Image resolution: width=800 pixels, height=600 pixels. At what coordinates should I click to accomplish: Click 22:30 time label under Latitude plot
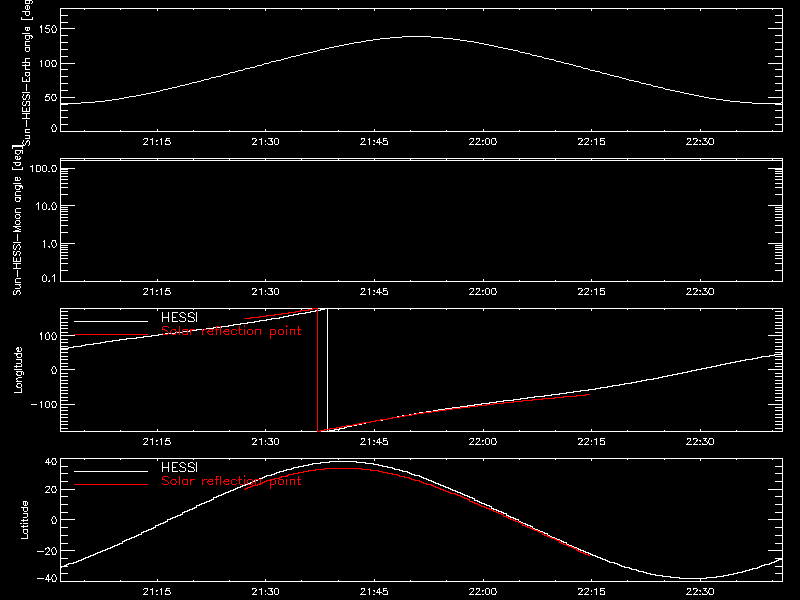click(x=700, y=591)
